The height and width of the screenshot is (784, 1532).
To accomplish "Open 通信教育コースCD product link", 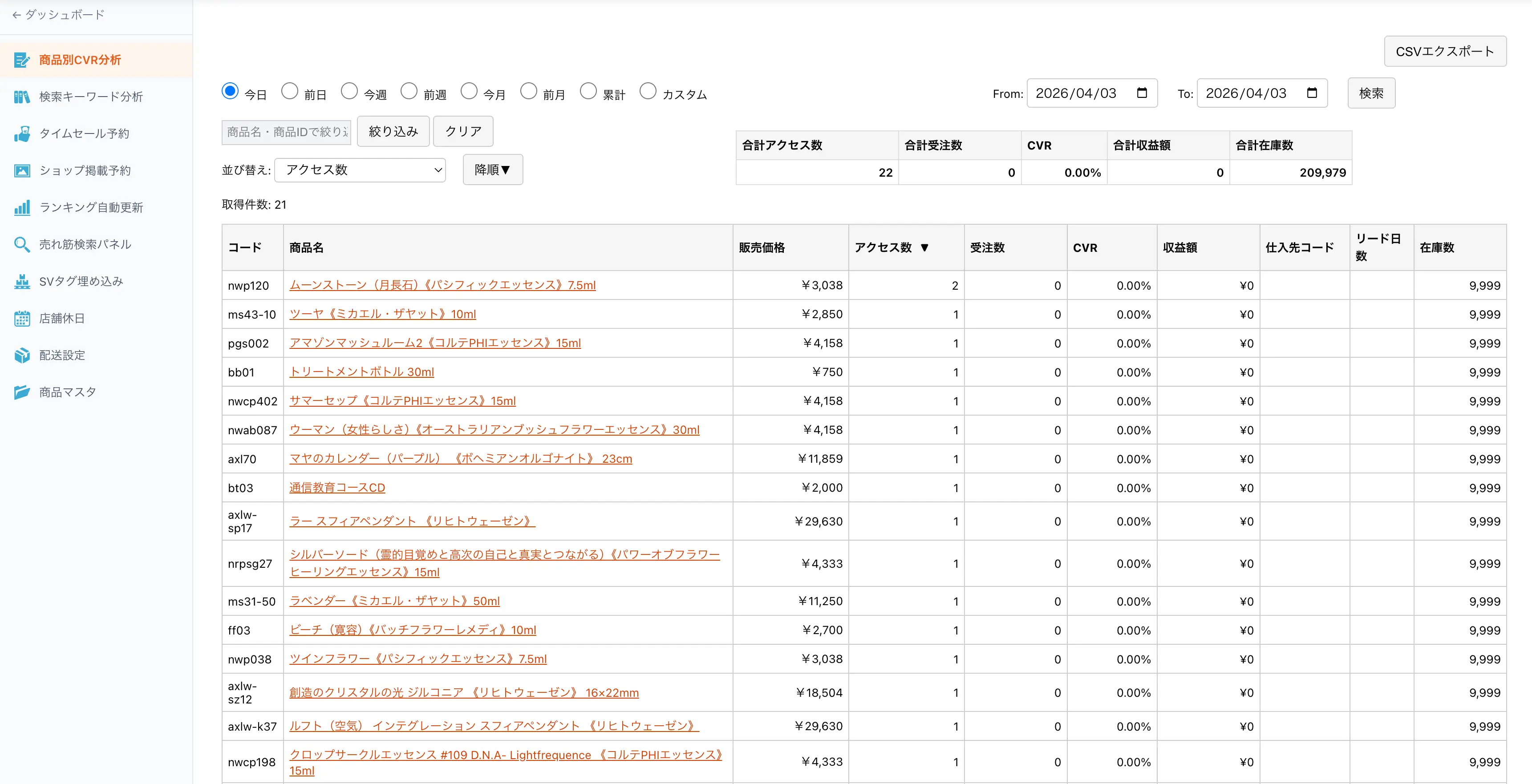I will click(x=337, y=488).
